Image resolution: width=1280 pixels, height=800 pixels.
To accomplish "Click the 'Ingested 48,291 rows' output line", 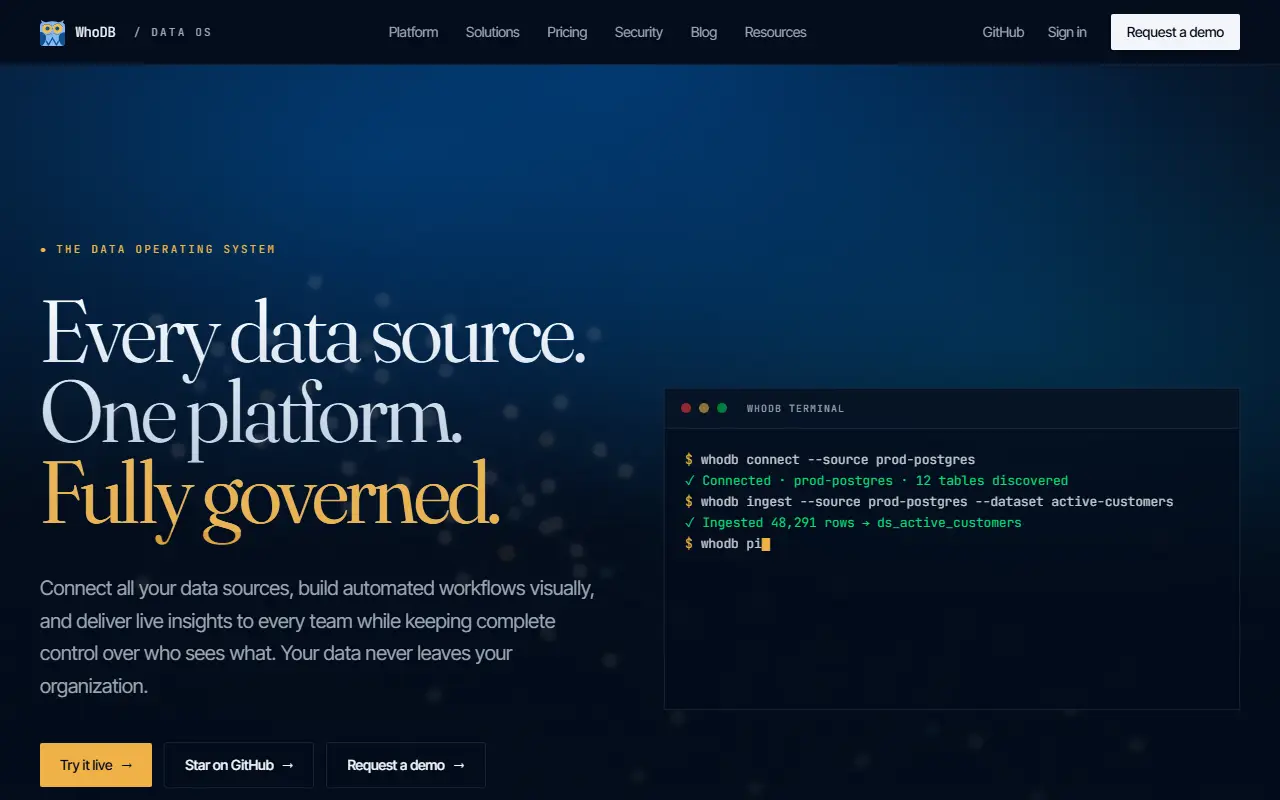I will [853, 523].
